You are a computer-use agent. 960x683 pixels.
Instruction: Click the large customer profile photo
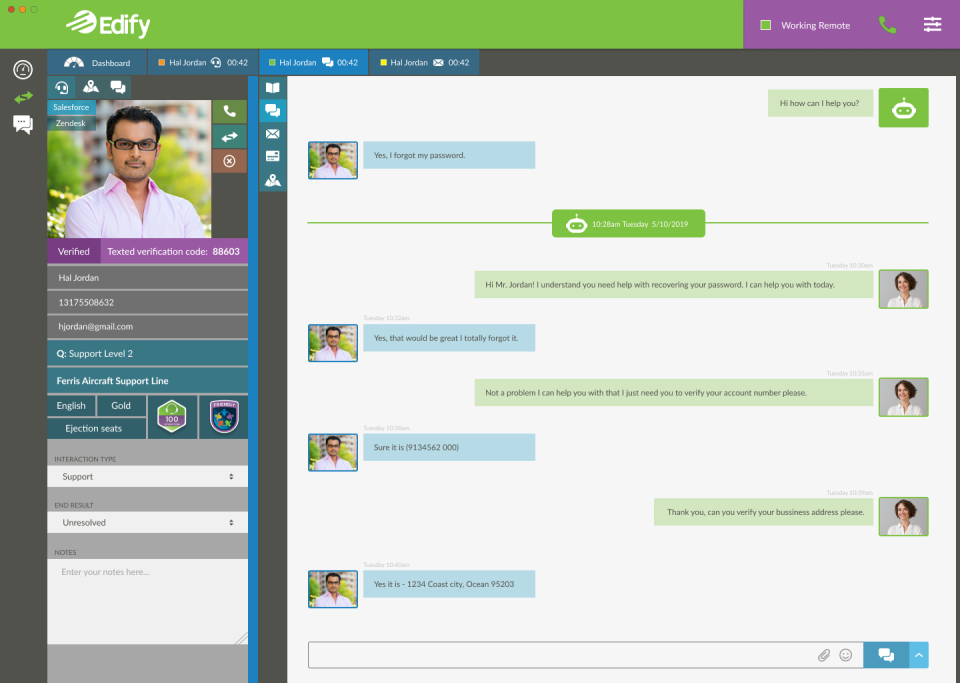[x=129, y=169]
